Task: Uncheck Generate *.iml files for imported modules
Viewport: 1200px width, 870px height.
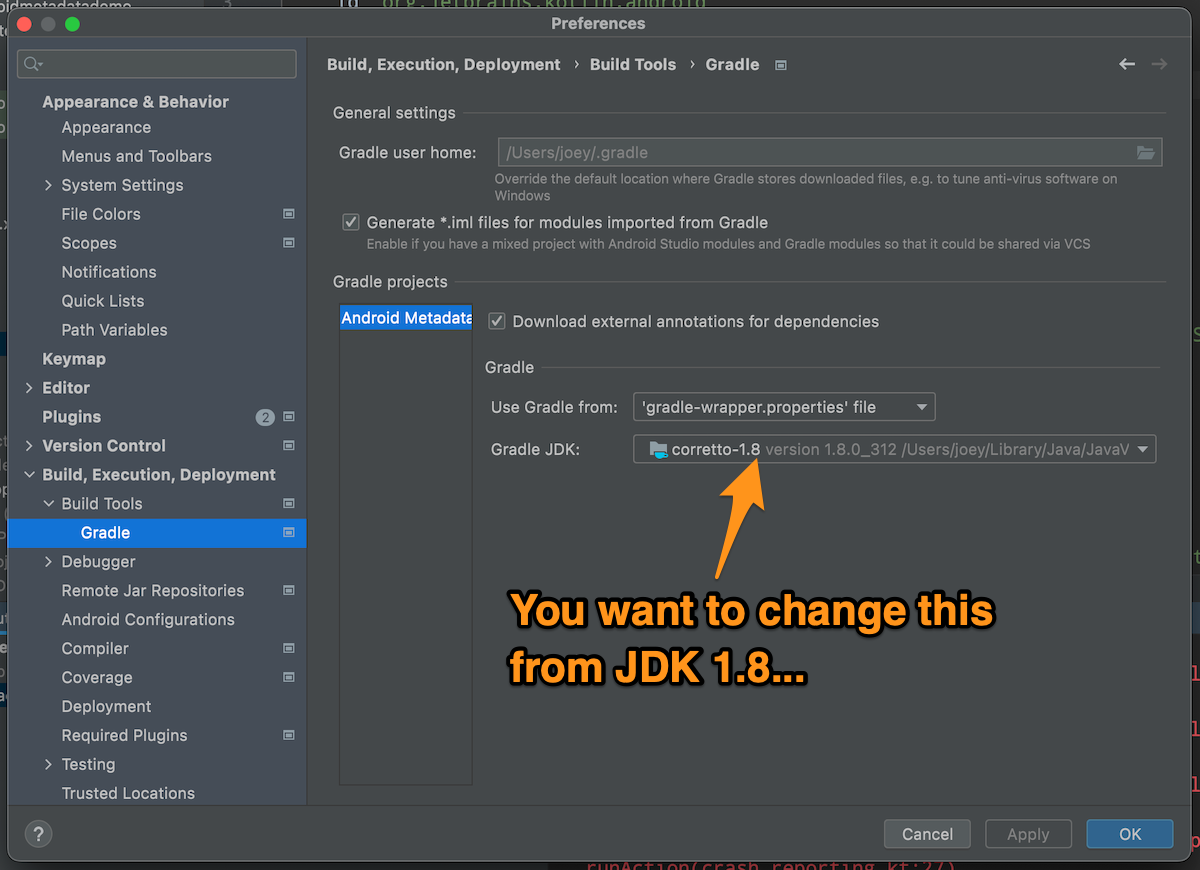Action: 351,222
